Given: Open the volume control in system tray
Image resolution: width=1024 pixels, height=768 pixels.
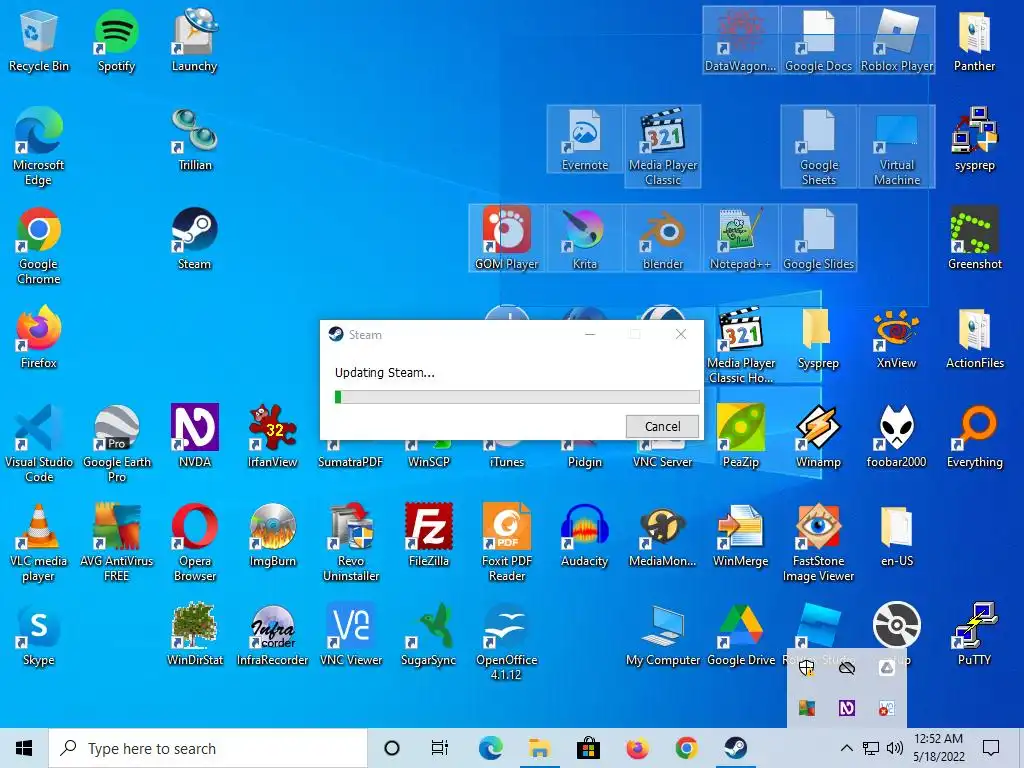Looking at the screenshot, I should (895, 748).
